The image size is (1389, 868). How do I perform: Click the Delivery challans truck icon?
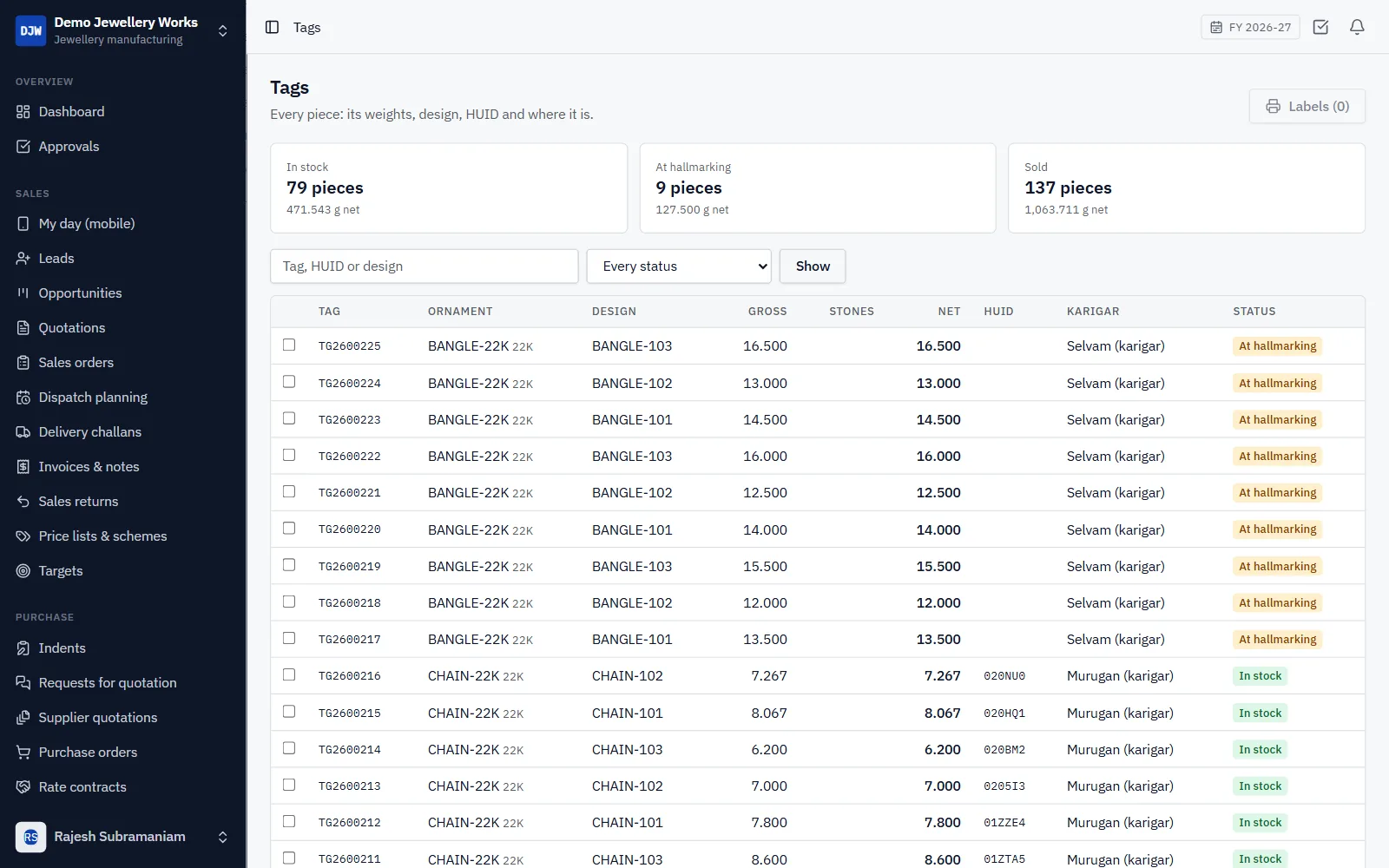pos(23,432)
